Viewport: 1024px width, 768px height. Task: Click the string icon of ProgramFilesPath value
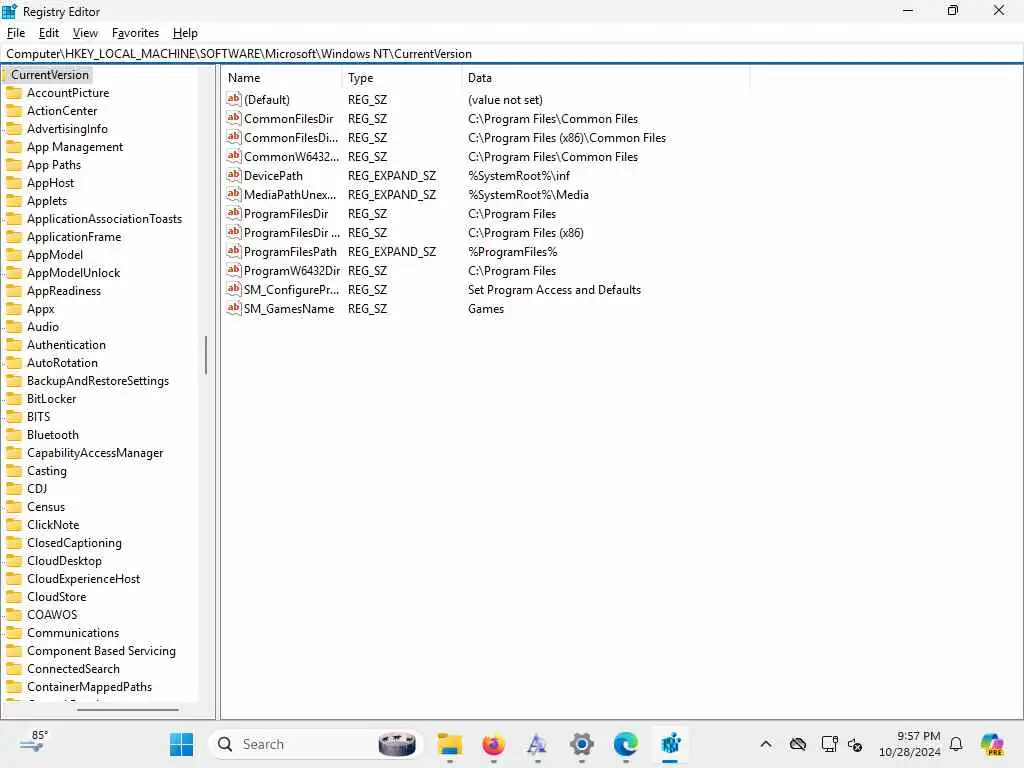tap(234, 251)
